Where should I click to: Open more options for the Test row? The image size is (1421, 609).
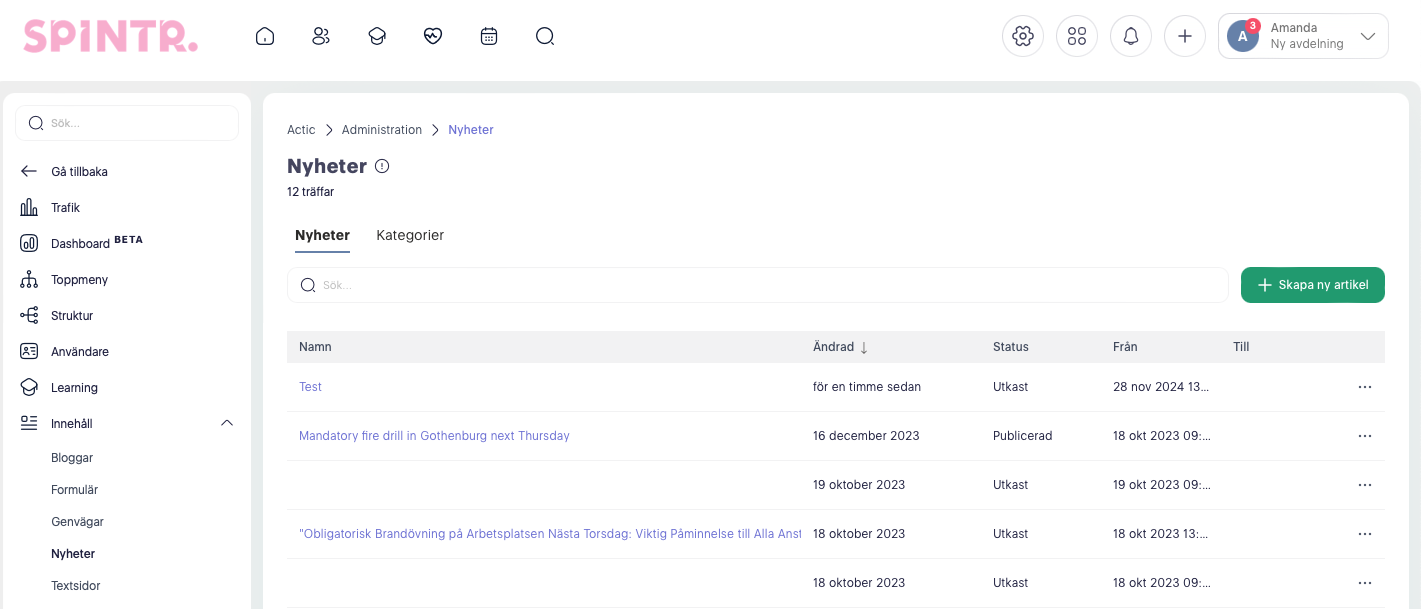click(x=1365, y=387)
